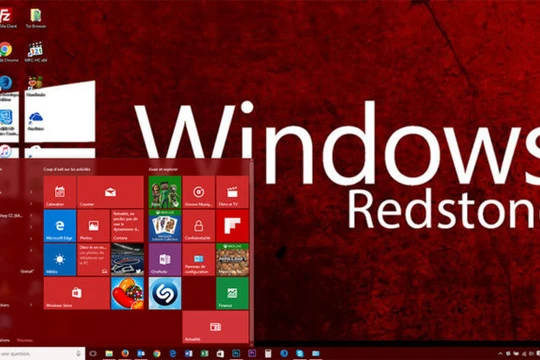Click 'Coup d'œil sur les activités' group title
Screen dimensions: 540x360
[x=67, y=169]
